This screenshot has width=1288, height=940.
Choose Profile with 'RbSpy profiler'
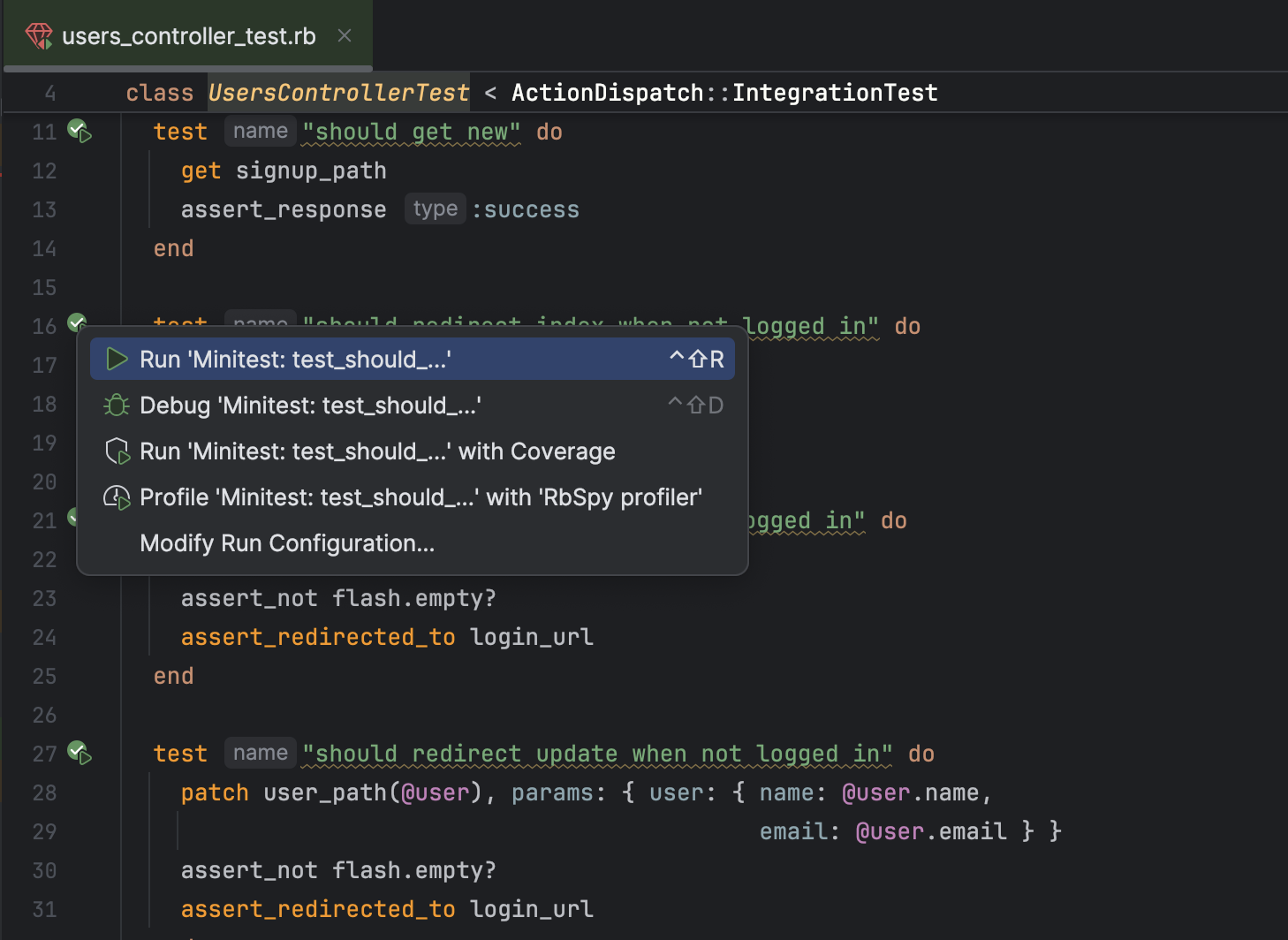pos(420,497)
